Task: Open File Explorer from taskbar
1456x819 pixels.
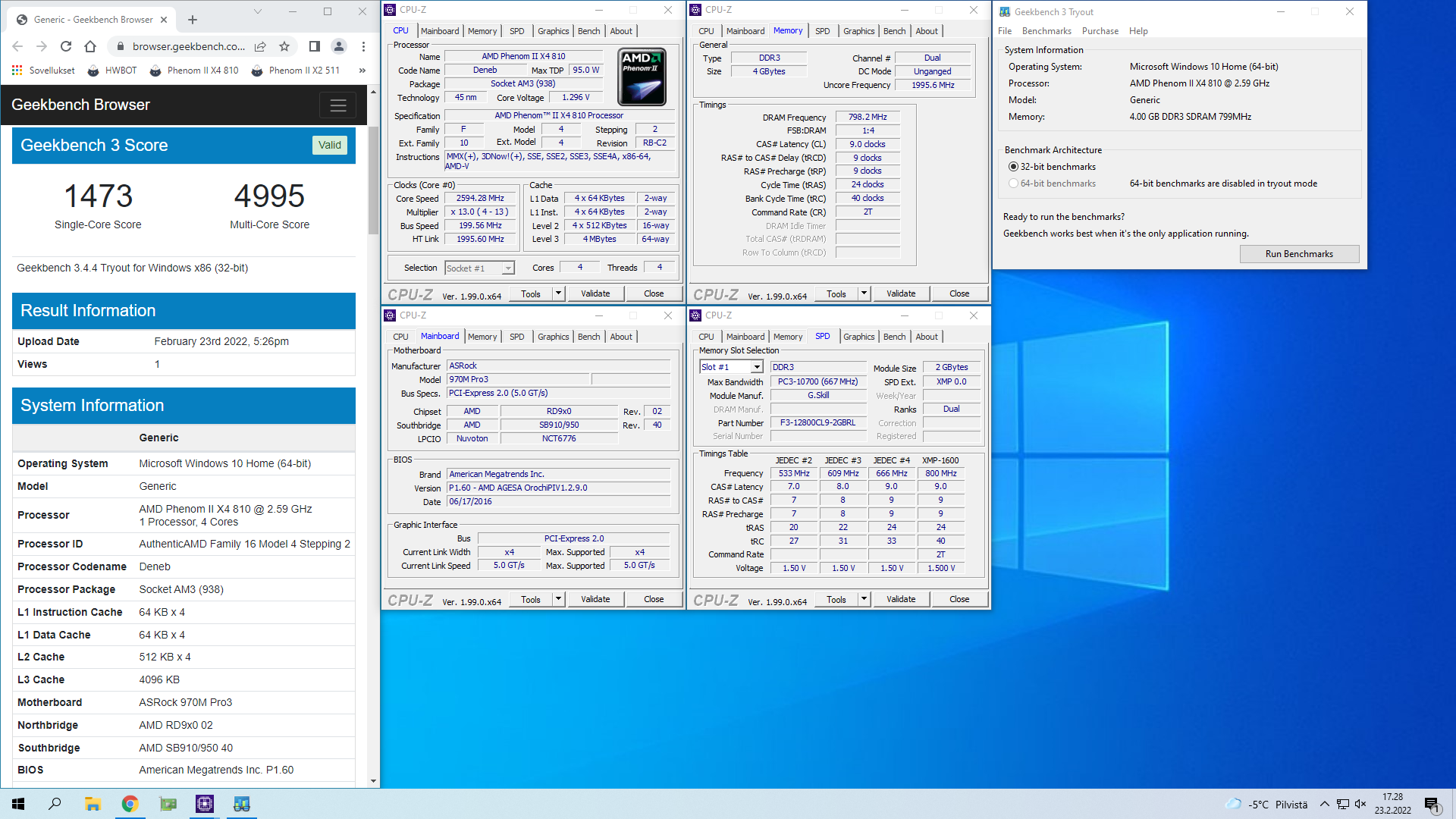Action: 93,804
